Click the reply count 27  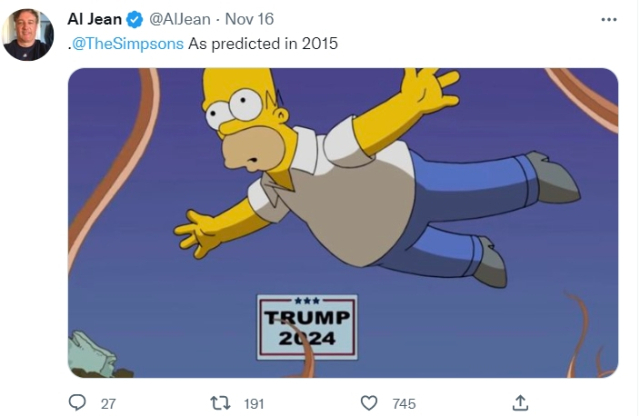click(109, 403)
